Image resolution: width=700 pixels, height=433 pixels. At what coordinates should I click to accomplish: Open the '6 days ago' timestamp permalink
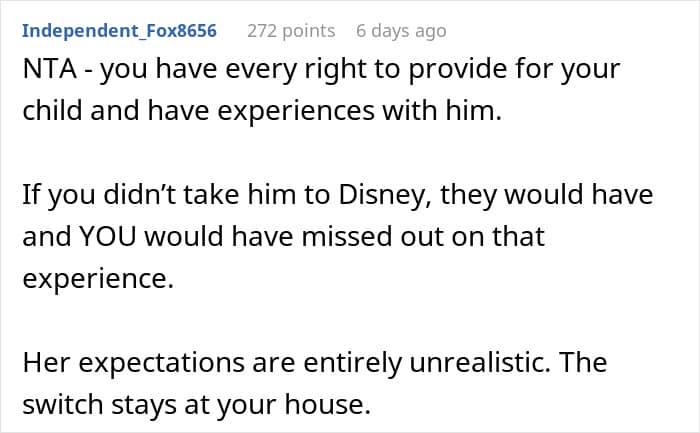[x=401, y=31]
